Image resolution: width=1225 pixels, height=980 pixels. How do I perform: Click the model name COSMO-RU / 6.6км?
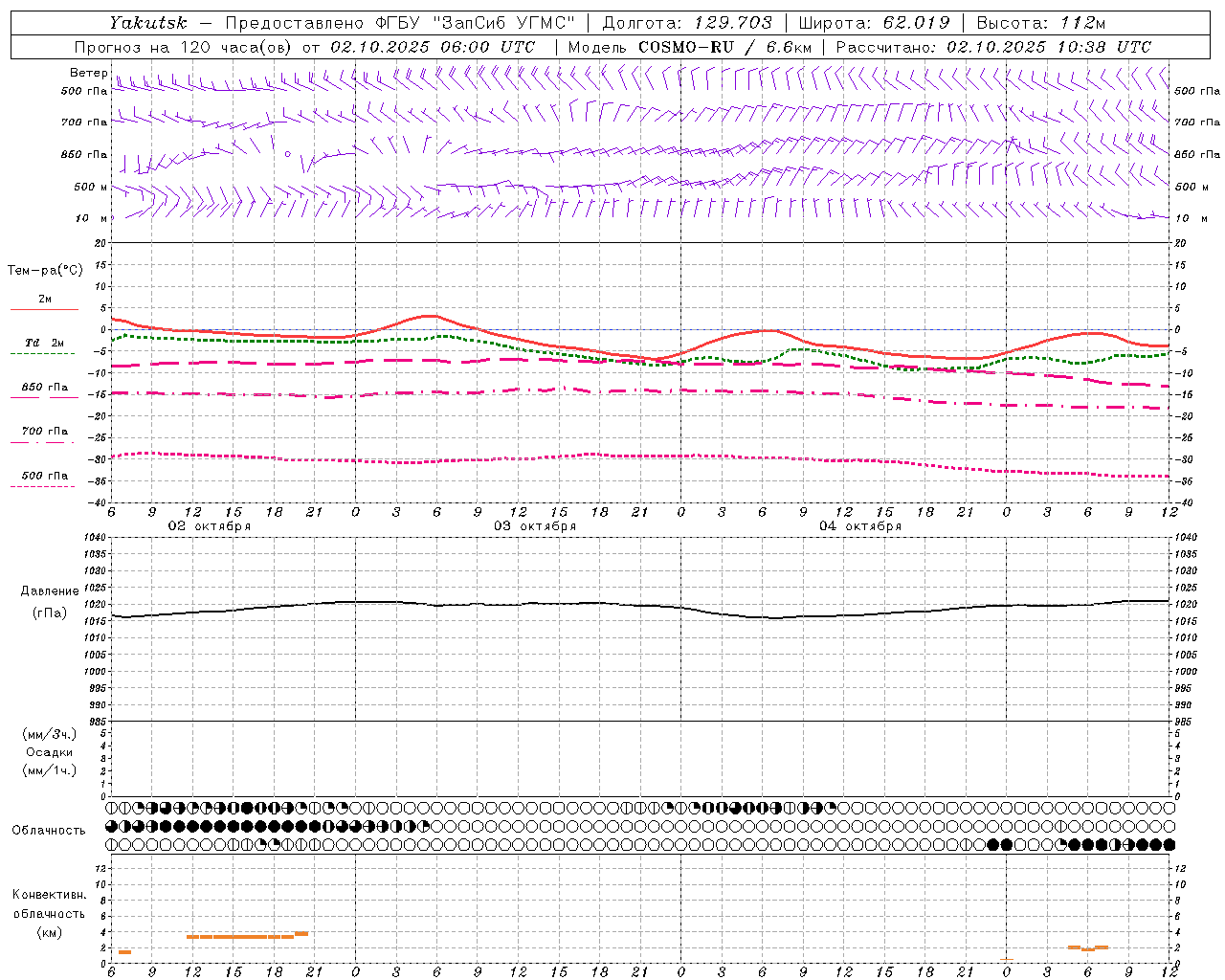tap(725, 47)
